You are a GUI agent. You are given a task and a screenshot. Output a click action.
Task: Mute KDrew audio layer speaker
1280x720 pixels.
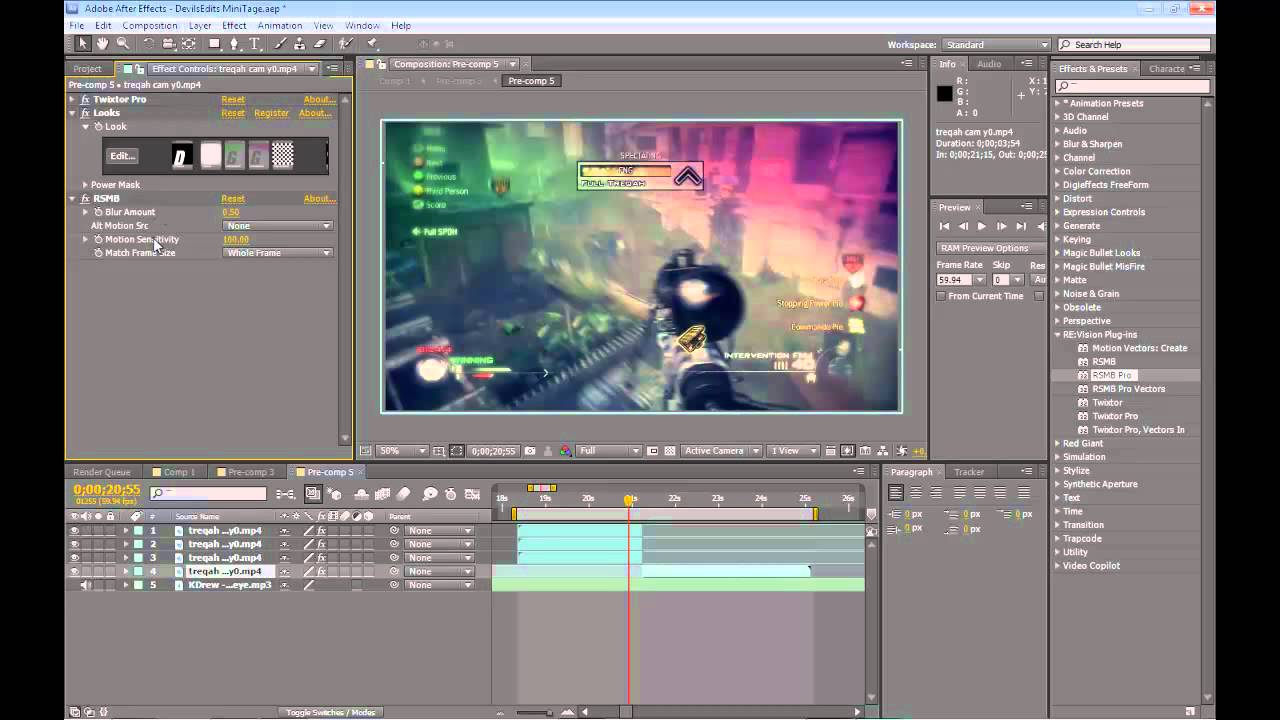(86, 585)
